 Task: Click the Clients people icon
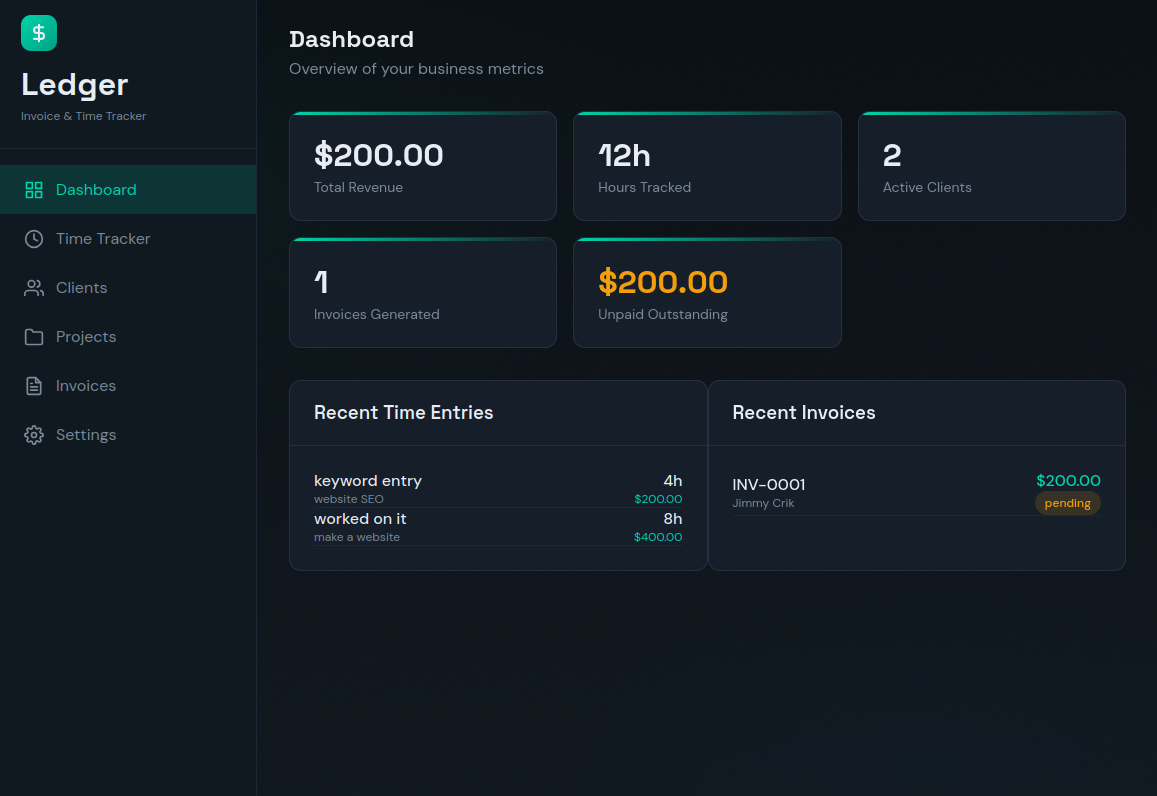pos(34,288)
